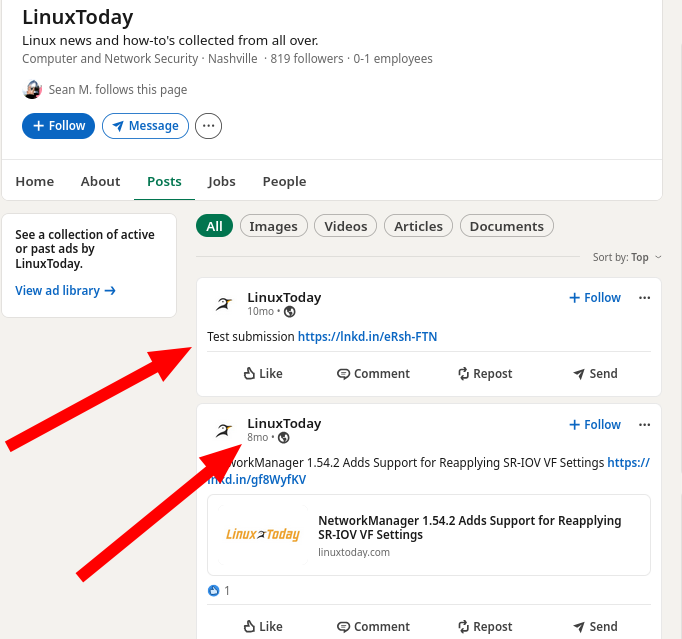The image size is (682, 639).
Task: Repost the NetworkManager post
Action: tap(485, 627)
